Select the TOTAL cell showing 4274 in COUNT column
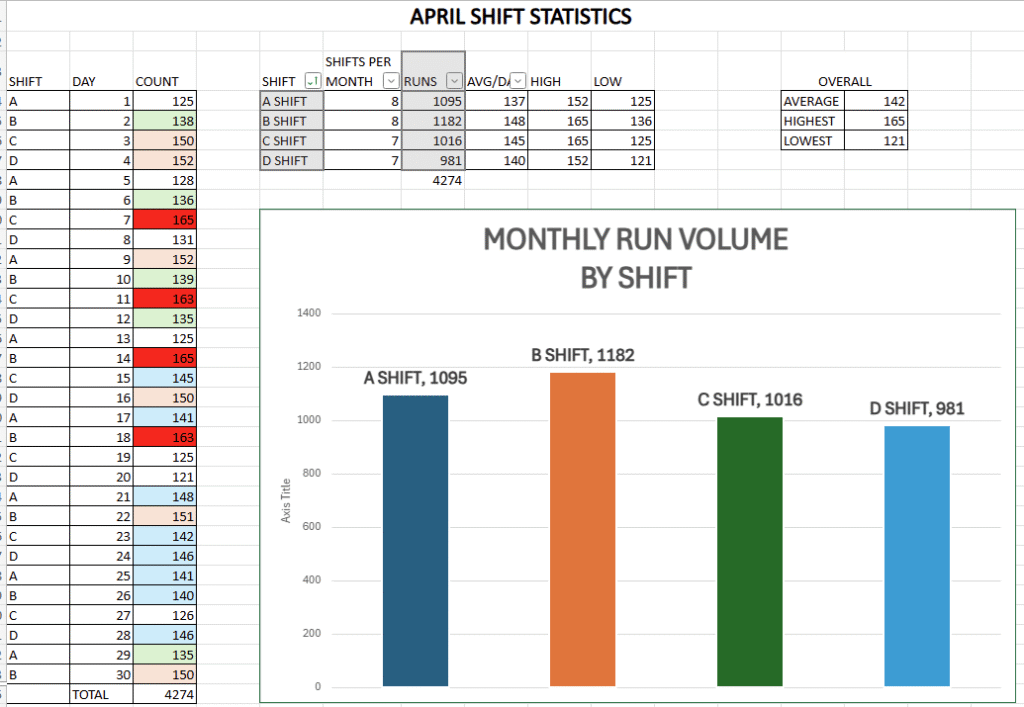Image resolution: width=1024 pixels, height=707 pixels. click(x=165, y=694)
